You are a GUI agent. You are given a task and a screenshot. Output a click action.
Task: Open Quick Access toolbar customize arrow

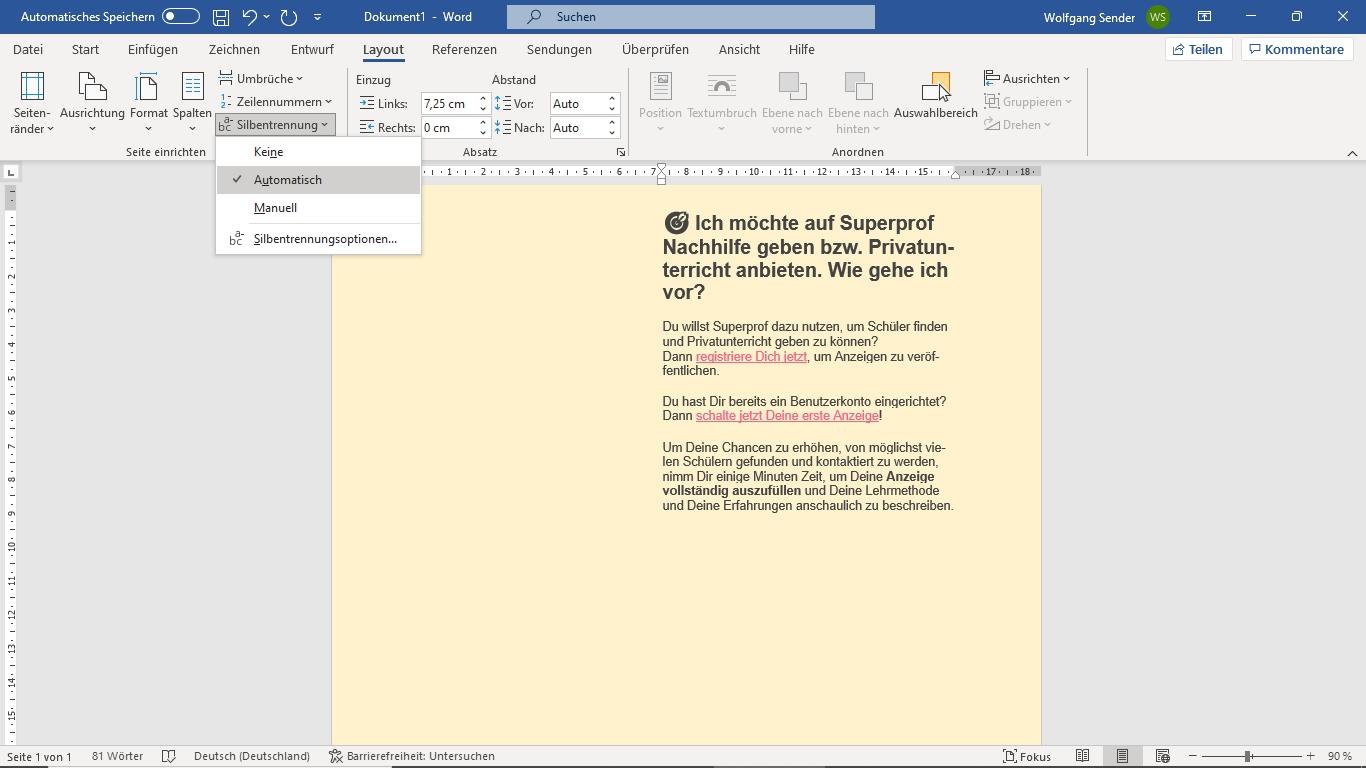click(318, 17)
